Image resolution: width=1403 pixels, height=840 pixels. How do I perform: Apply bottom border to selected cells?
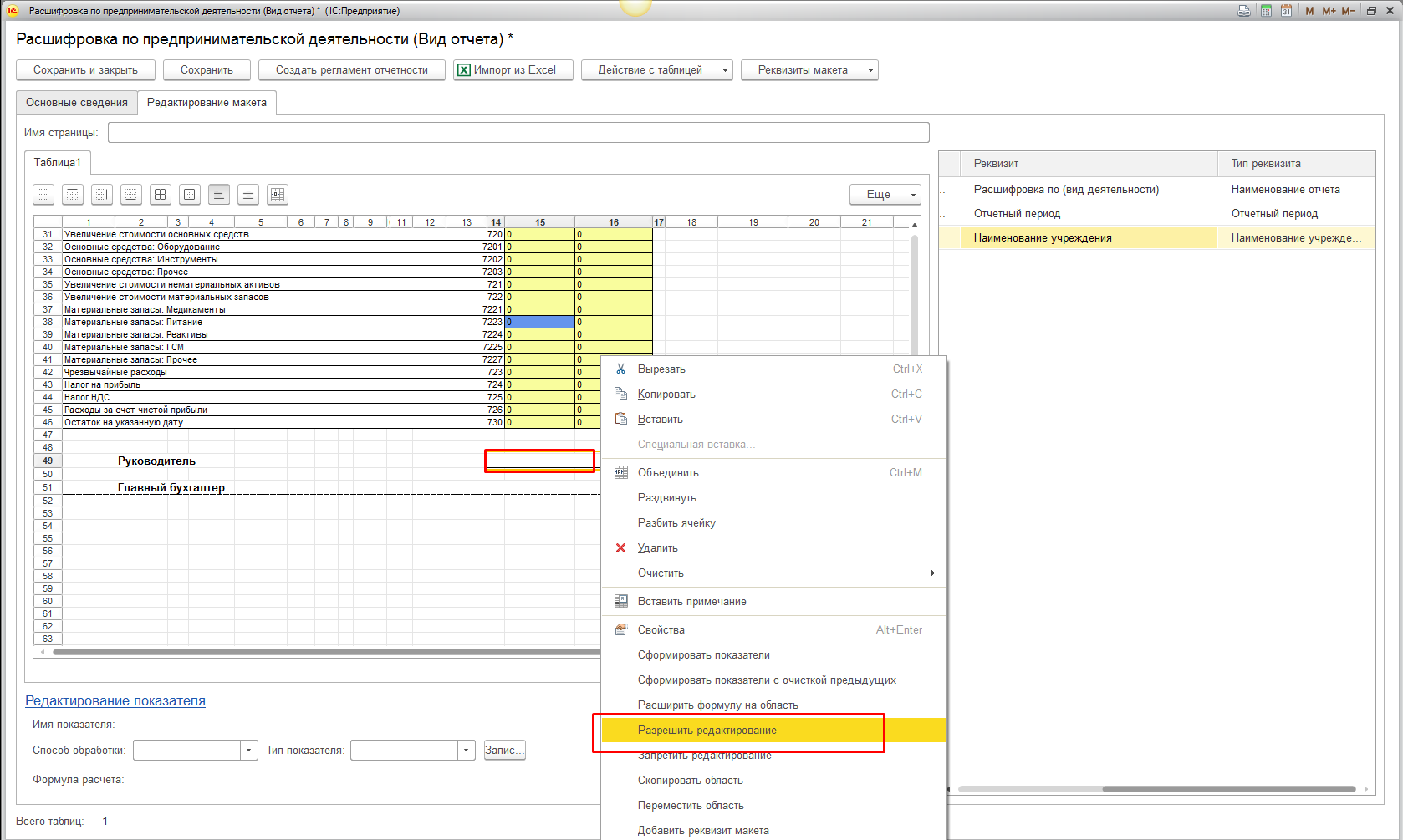(131, 195)
